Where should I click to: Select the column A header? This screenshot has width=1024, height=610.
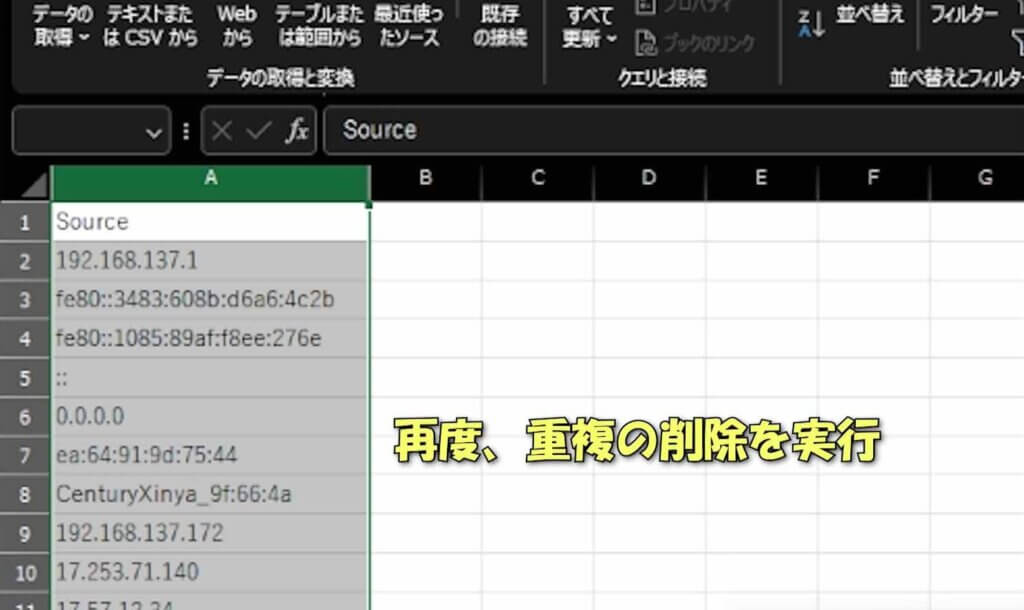[210, 178]
